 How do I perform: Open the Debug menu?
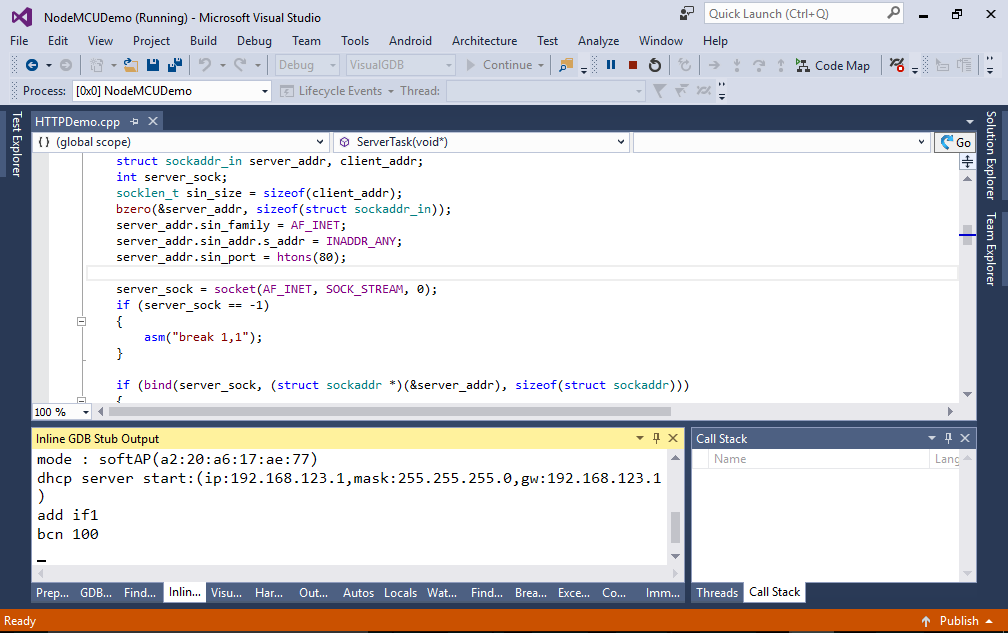tap(254, 40)
